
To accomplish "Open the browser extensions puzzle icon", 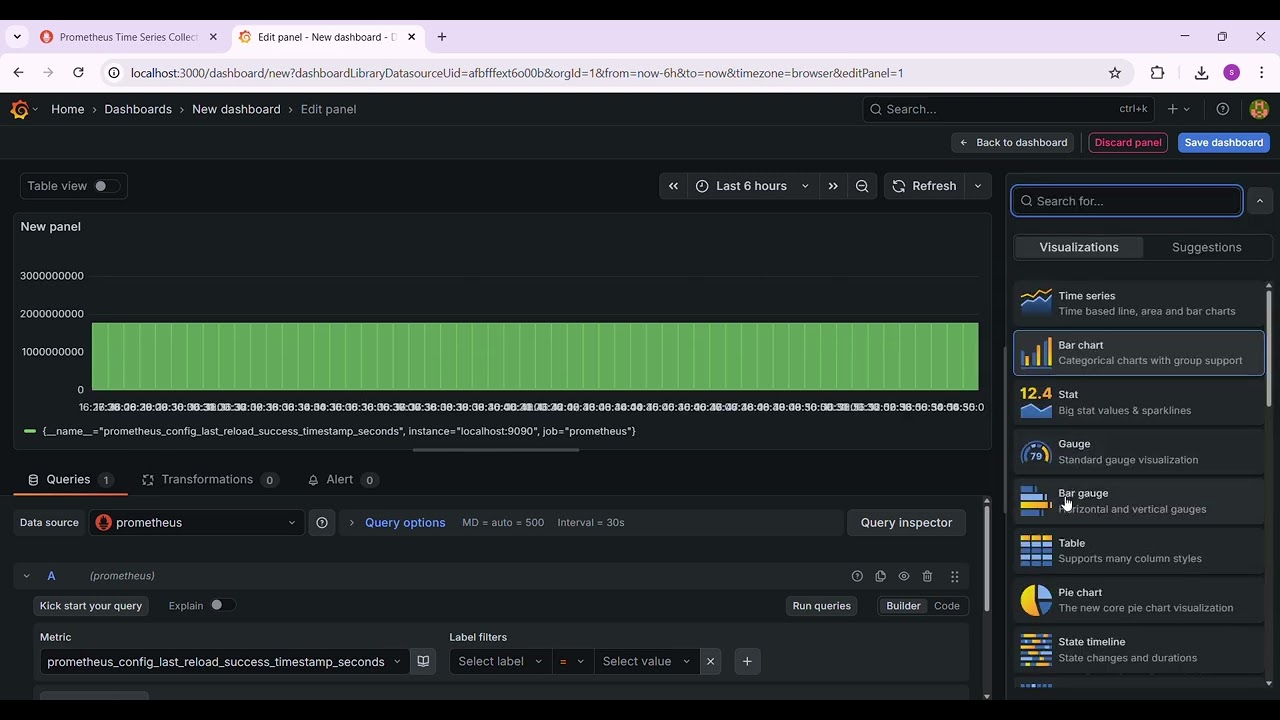I will pyautogui.click(x=1157, y=73).
